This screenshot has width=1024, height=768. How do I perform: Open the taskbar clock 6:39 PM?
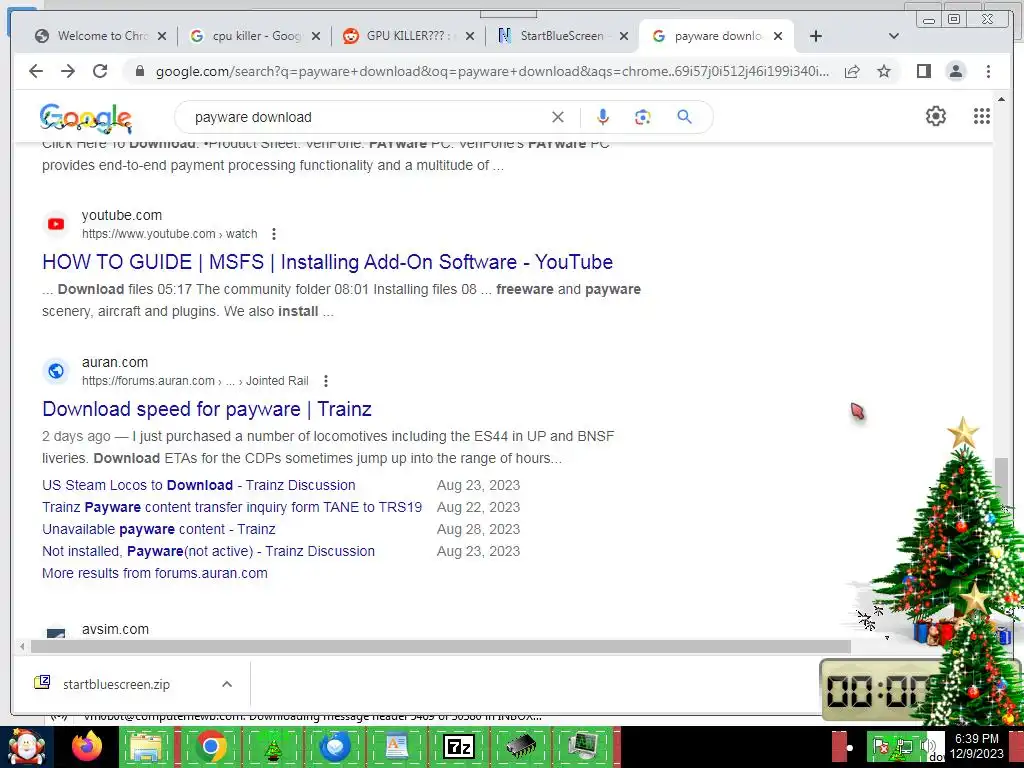pos(977,746)
